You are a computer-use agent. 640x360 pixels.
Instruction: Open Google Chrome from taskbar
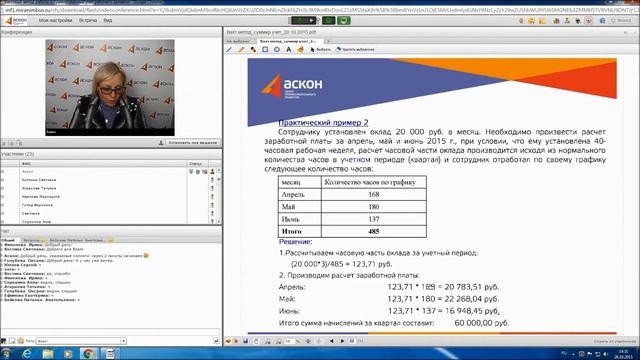pos(89,353)
